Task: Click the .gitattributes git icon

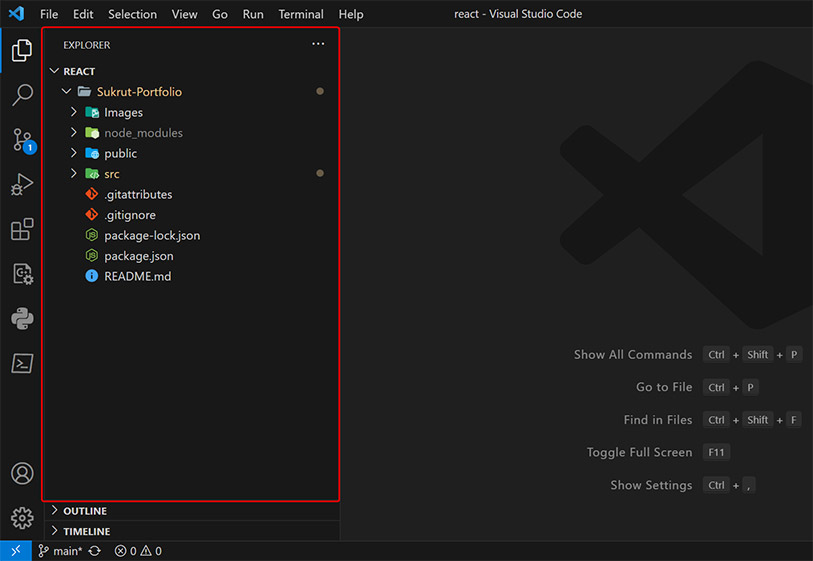Action: [92, 194]
